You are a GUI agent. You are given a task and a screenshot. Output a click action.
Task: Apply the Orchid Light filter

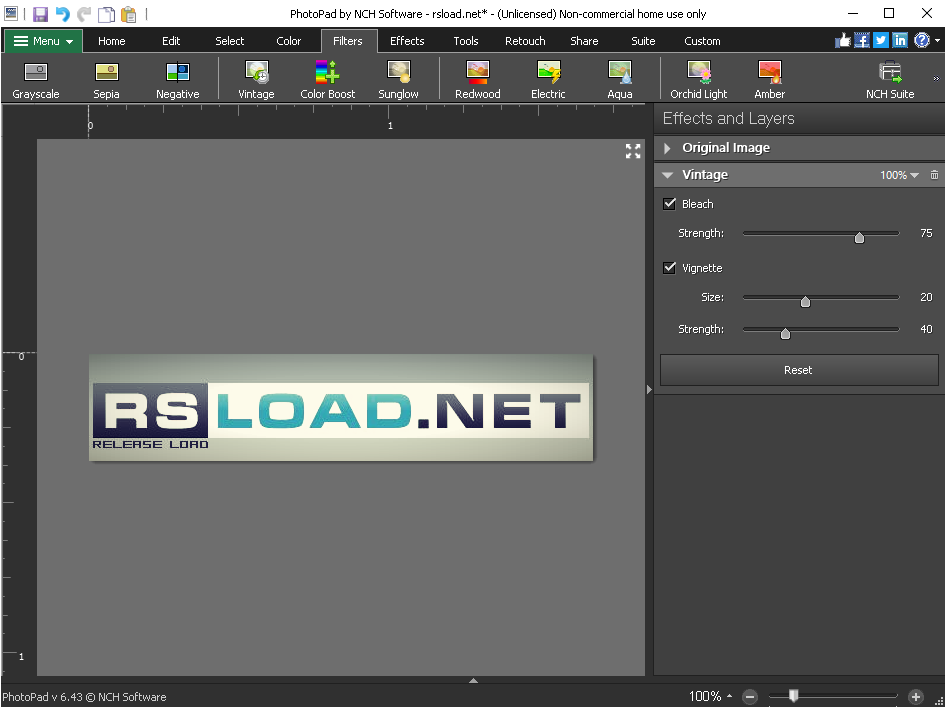tap(698, 78)
